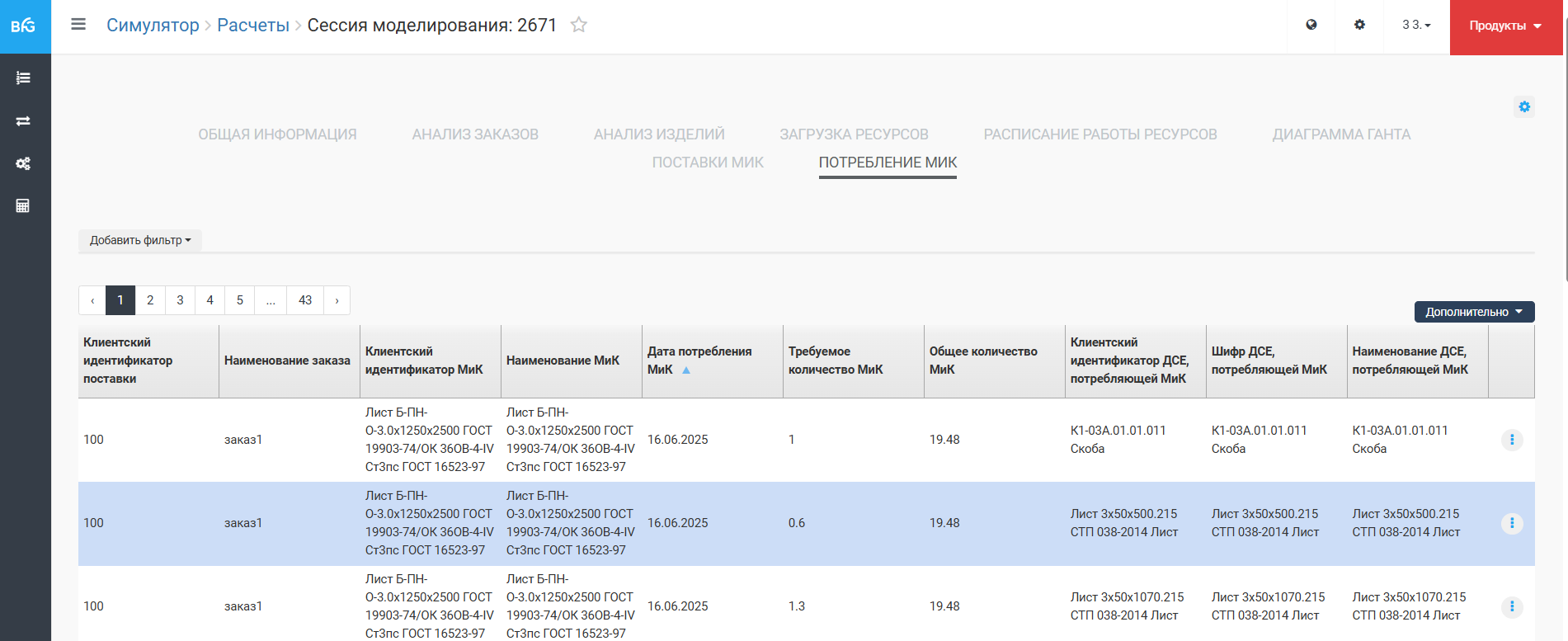Click the globe language icon
This screenshot has width=1568, height=641.
(1311, 25)
